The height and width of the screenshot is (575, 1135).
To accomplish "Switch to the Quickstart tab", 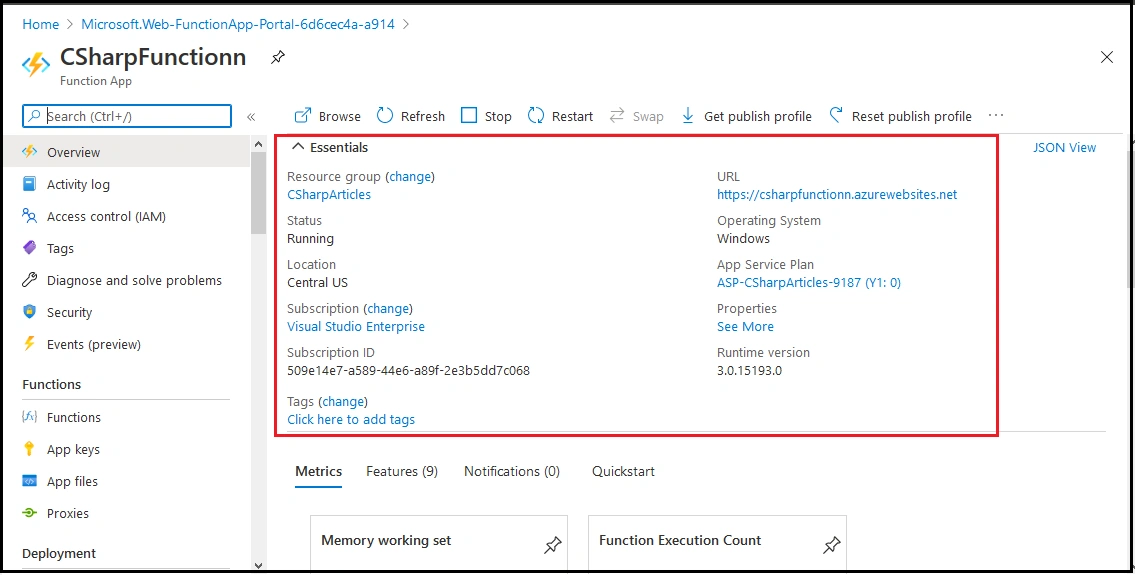I will [x=623, y=471].
